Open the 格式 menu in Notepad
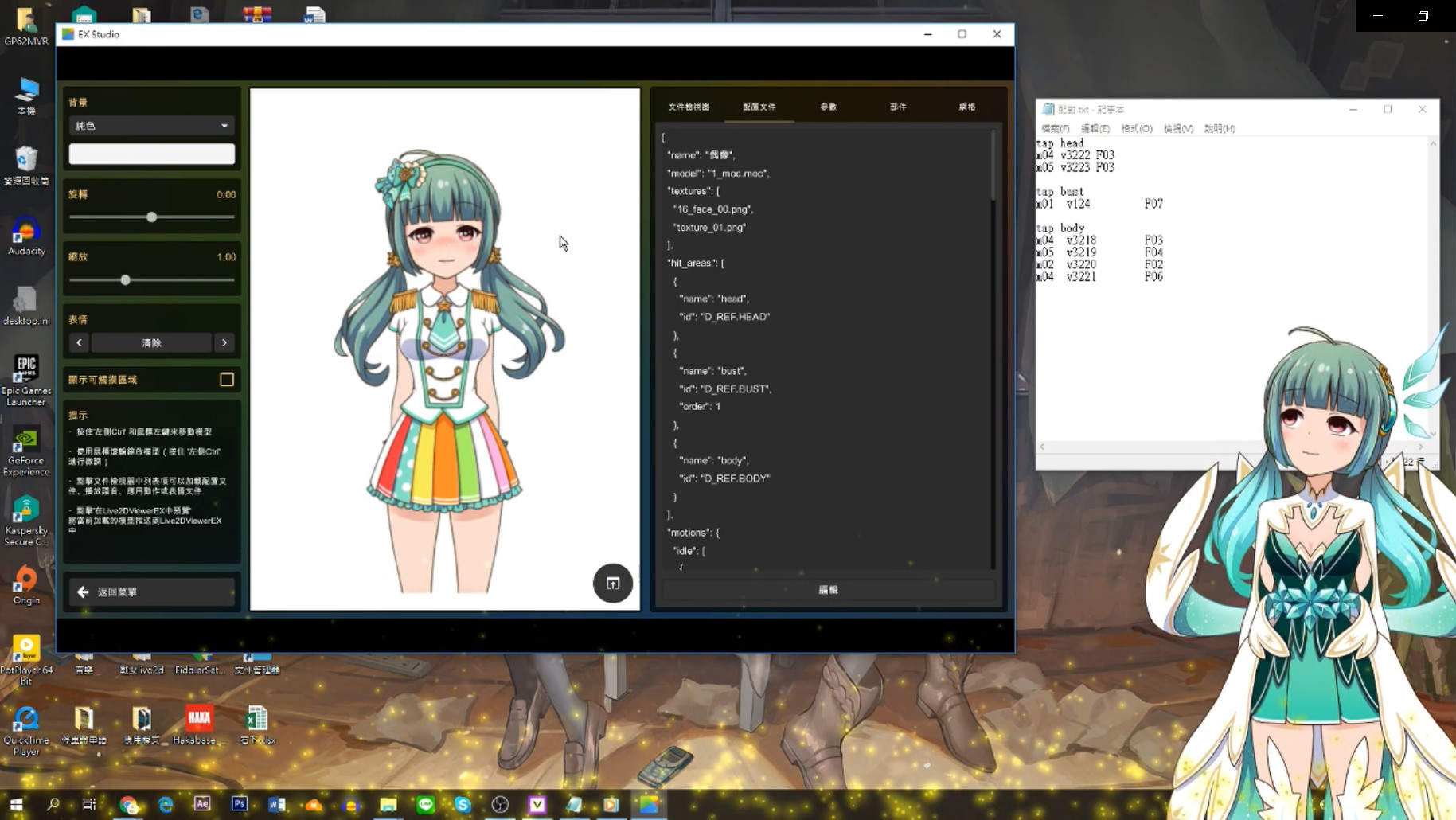The image size is (1456, 820). (1137, 128)
